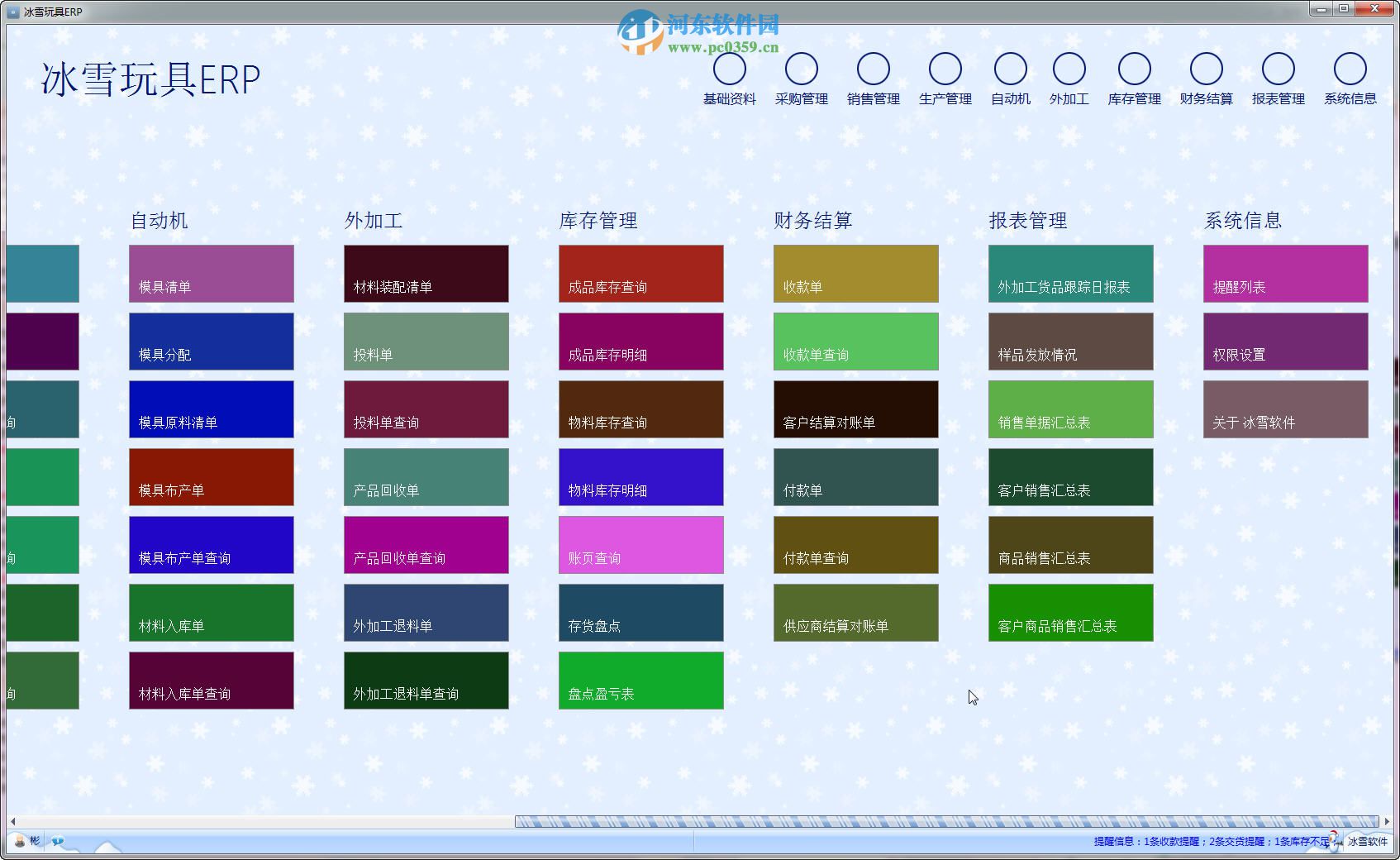This screenshot has width=1400, height=860.
Task: Open 投料单查询 tile
Action: coord(426,409)
